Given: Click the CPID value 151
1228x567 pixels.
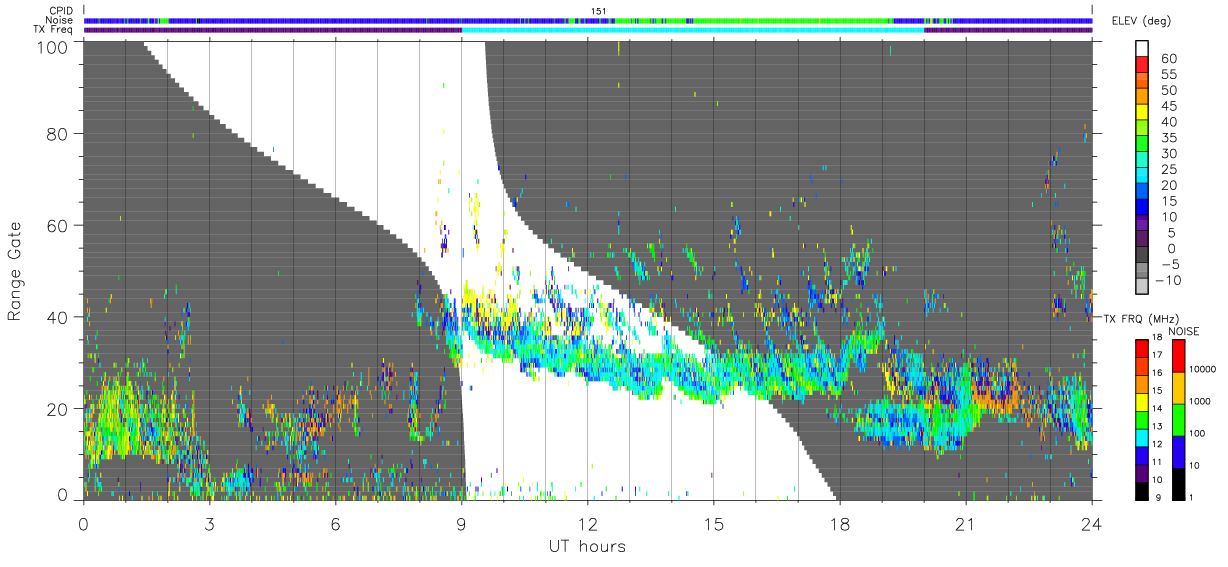Looking at the screenshot, I should pos(599,11).
